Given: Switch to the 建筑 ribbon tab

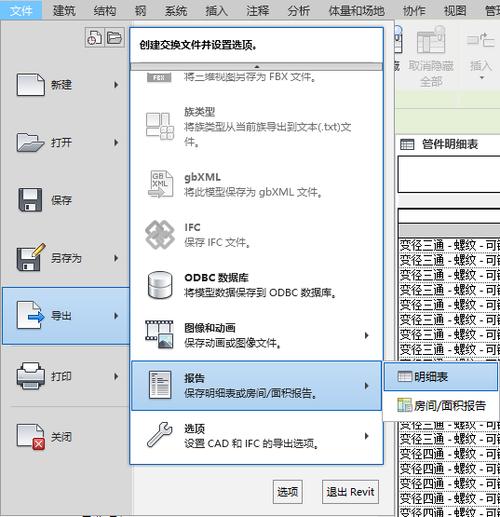Looking at the screenshot, I should coord(64,11).
